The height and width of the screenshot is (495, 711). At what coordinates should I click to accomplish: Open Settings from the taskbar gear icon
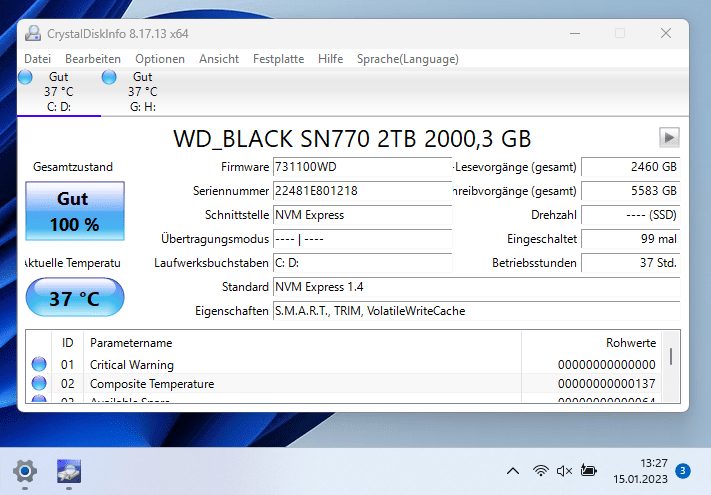point(25,471)
